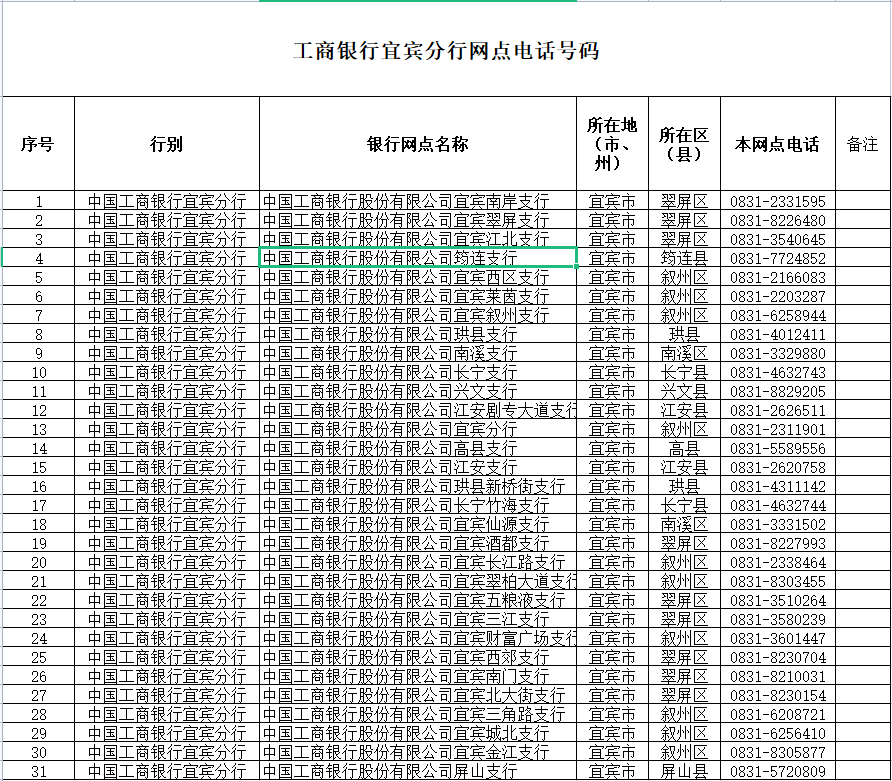
Task: Select phone number 0831-2331595
Action: pyautogui.click(x=778, y=201)
